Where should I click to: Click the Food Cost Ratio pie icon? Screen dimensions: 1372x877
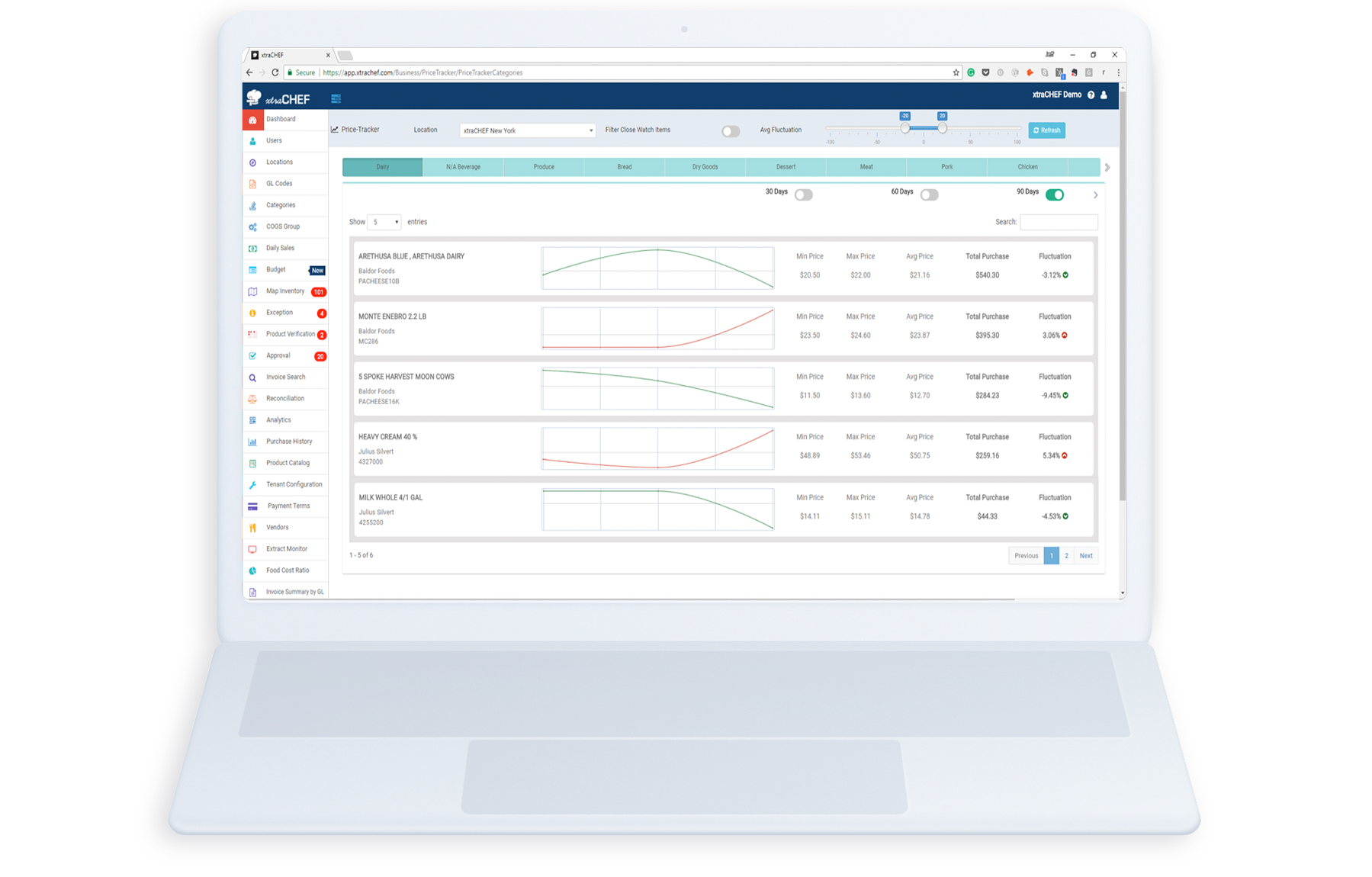(x=253, y=570)
